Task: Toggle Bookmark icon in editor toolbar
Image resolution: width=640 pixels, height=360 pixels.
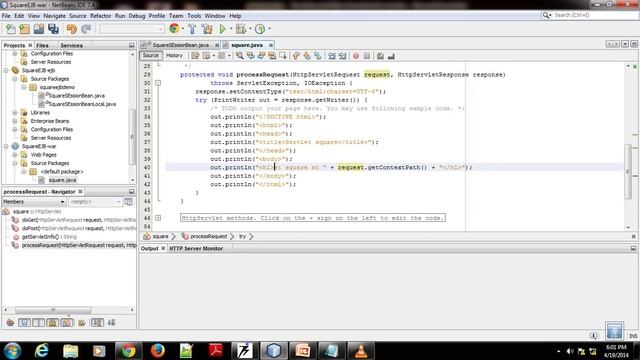Action: pos(317,56)
